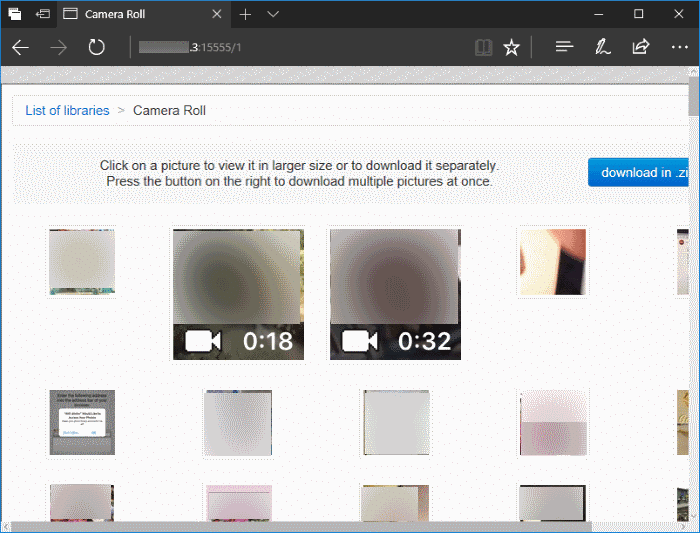The width and height of the screenshot is (700, 533).
Task: Open the first photo thumbnail in top row
Action: (x=82, y=262)
